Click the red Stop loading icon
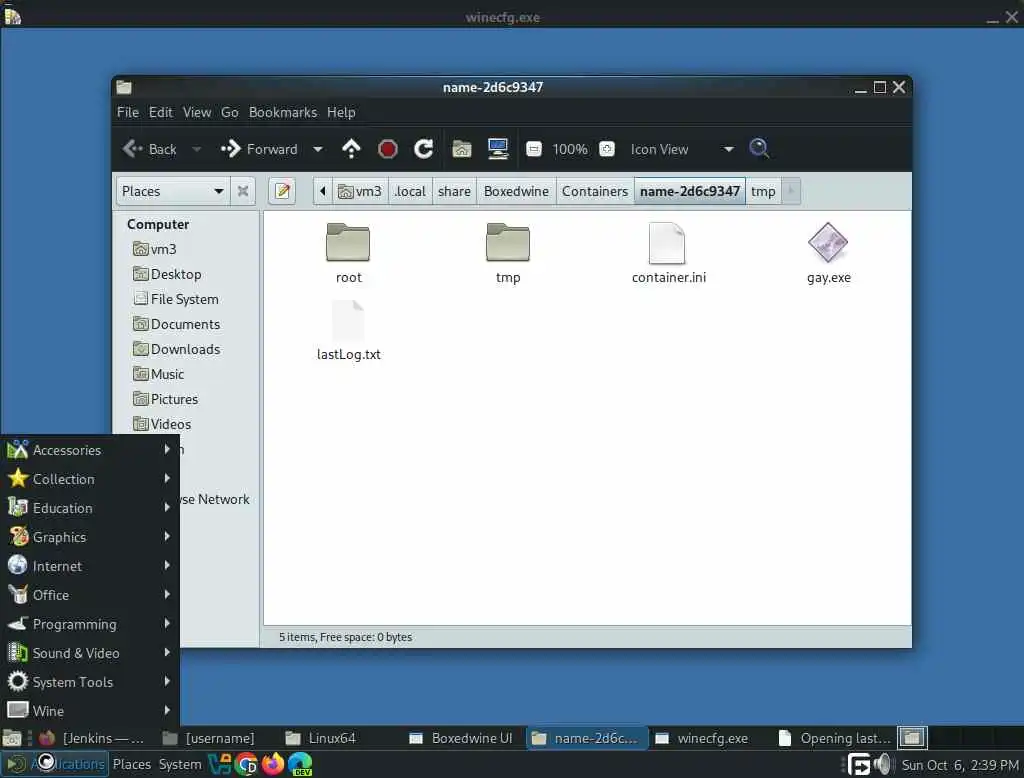This screenshot has height=778, width=1024. coord(387,149)
